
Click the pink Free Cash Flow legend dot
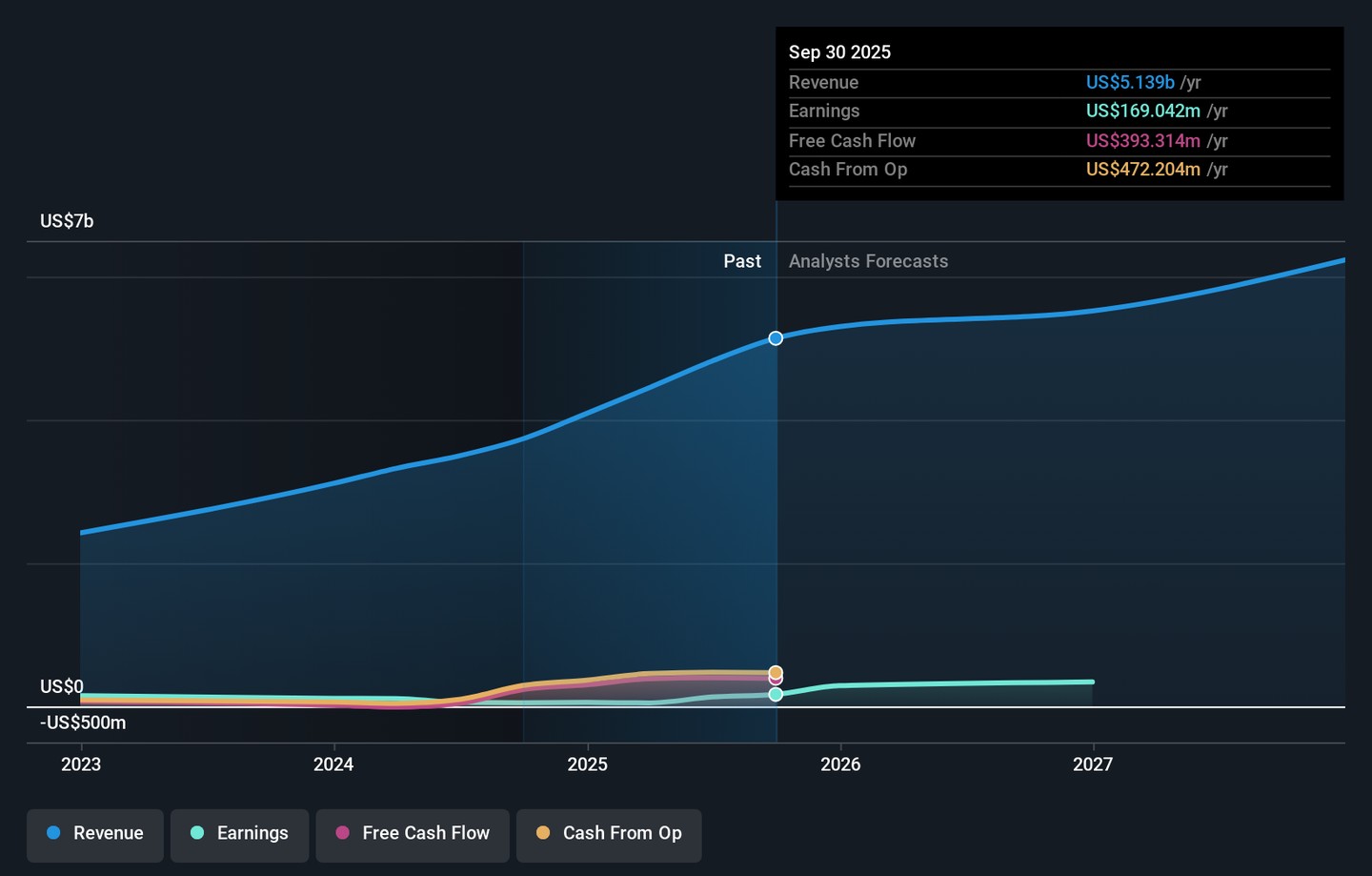pos(343,833)
